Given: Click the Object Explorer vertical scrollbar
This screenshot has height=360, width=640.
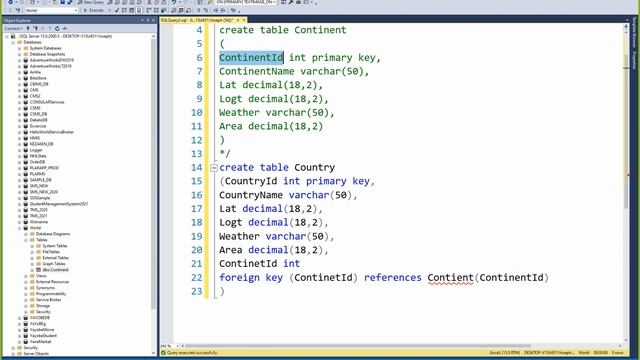Looking at the screenshot, I should (x=153, y=173).
